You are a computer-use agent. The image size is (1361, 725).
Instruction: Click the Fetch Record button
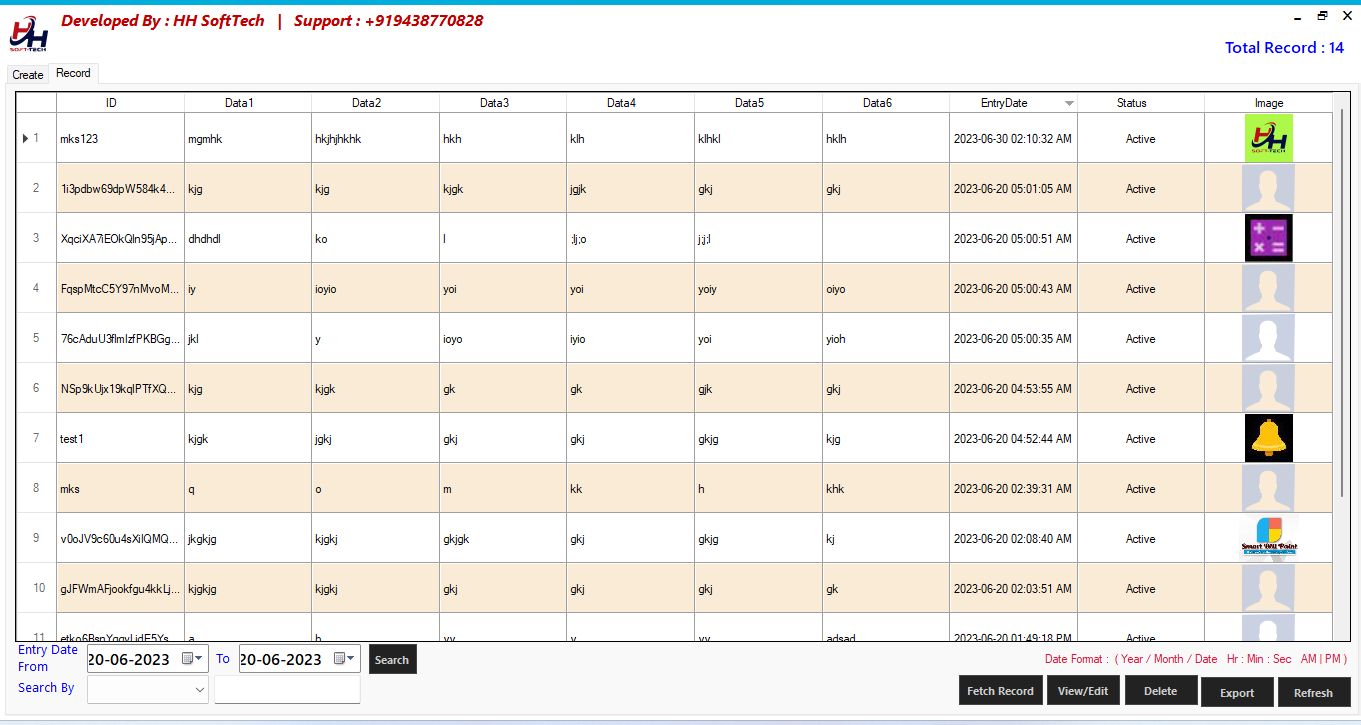click(x=1000, y=691)
